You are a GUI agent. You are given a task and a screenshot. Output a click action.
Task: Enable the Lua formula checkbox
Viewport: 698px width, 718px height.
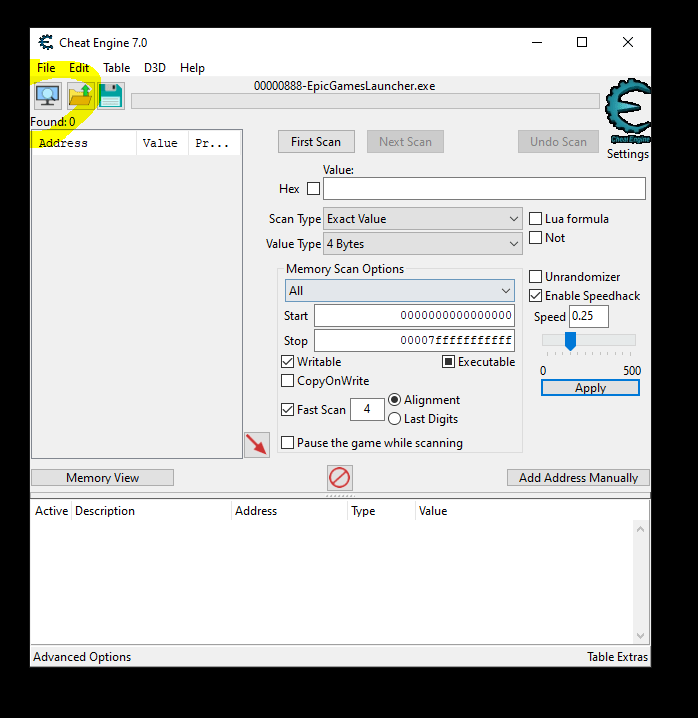(x=535, y=218)
